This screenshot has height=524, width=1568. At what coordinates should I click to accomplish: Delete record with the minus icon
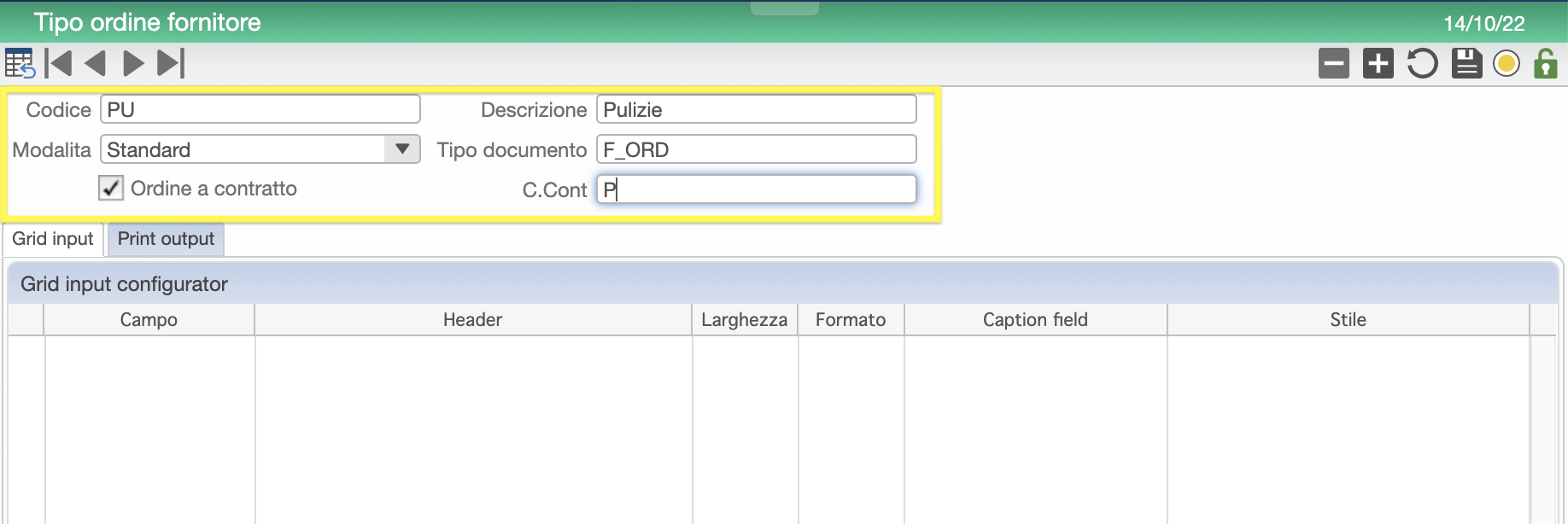(x=1333, y=63)
